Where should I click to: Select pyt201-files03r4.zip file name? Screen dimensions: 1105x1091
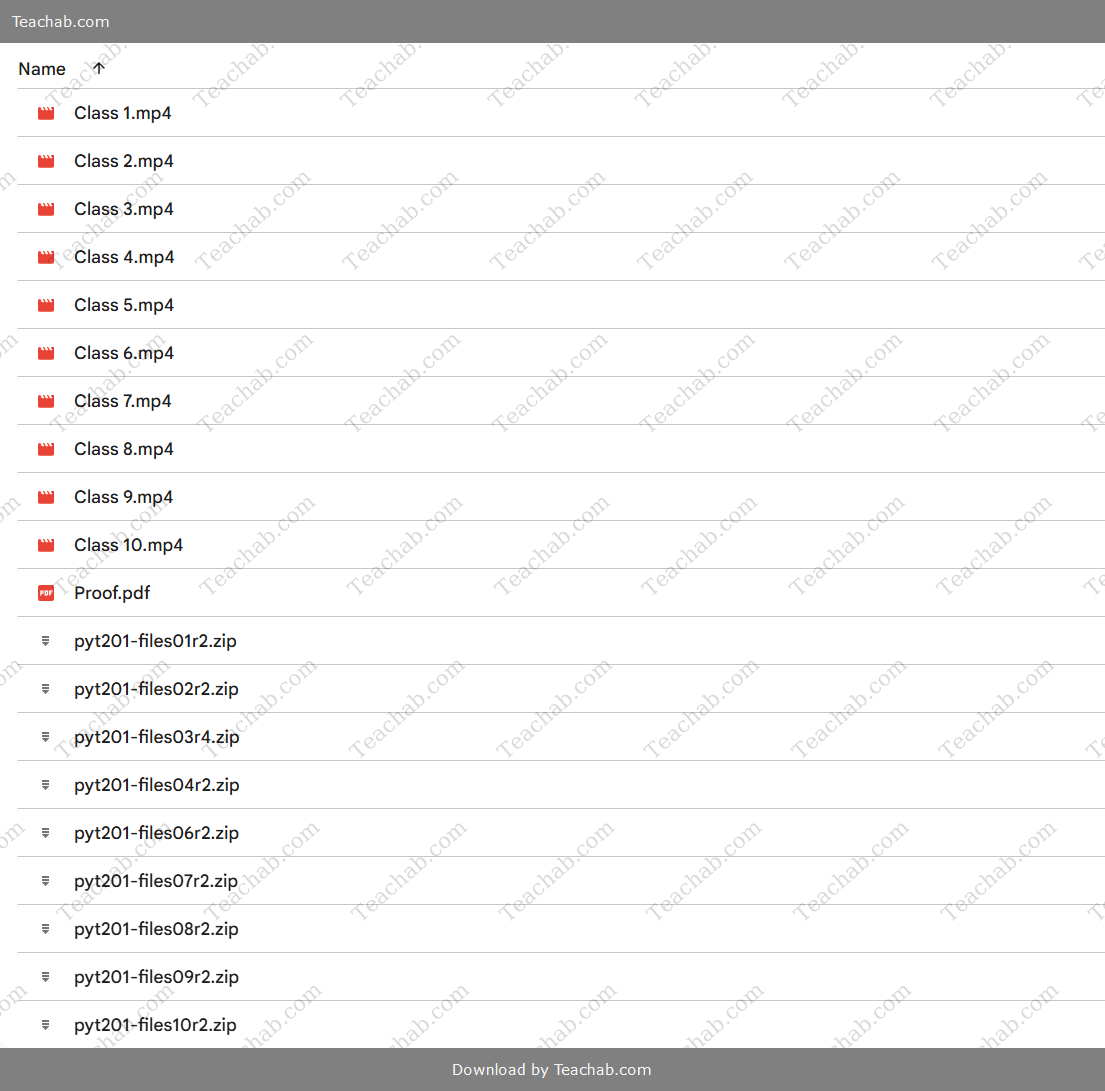157,737
